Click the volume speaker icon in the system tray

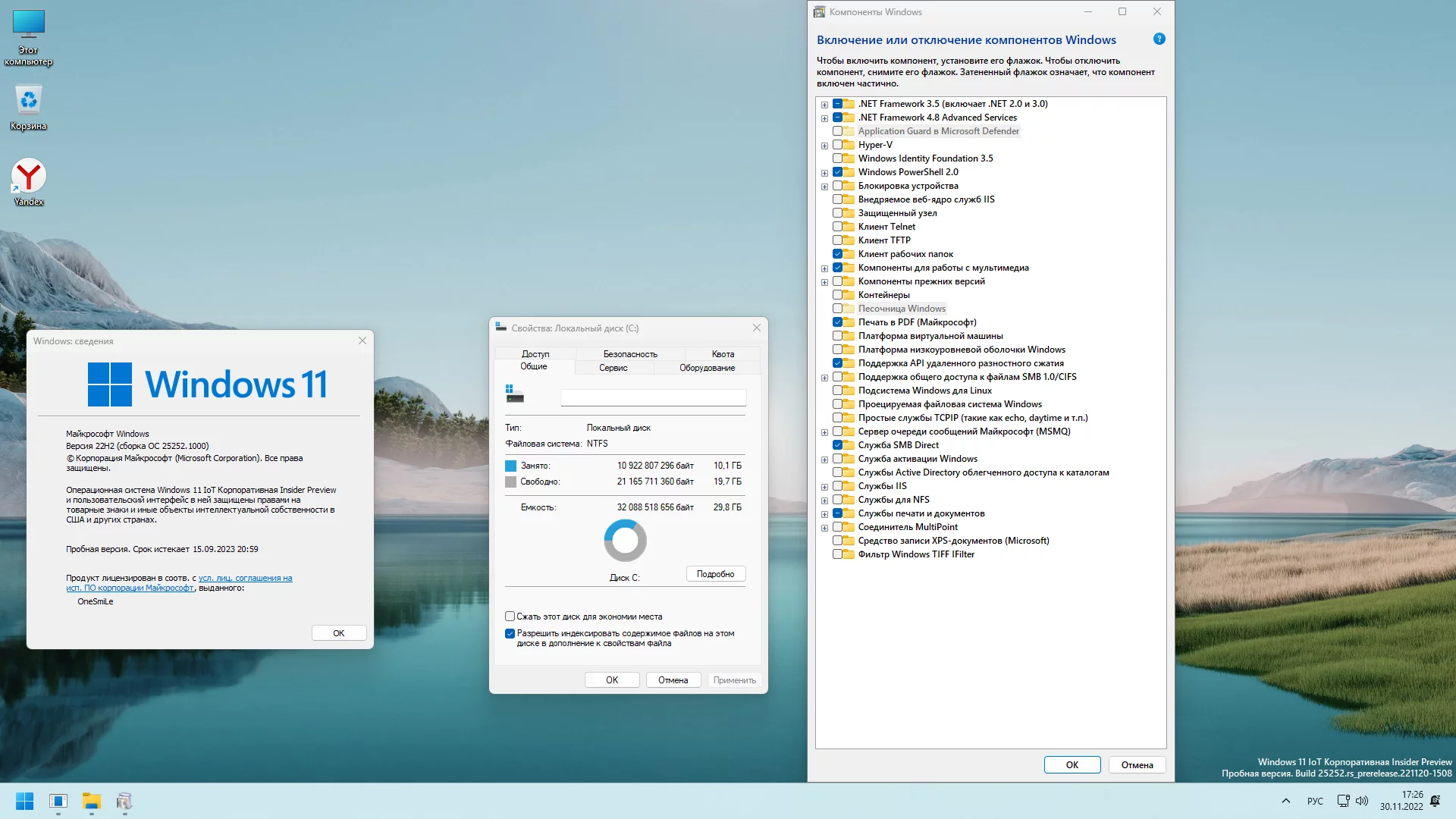pos(1362,801)
